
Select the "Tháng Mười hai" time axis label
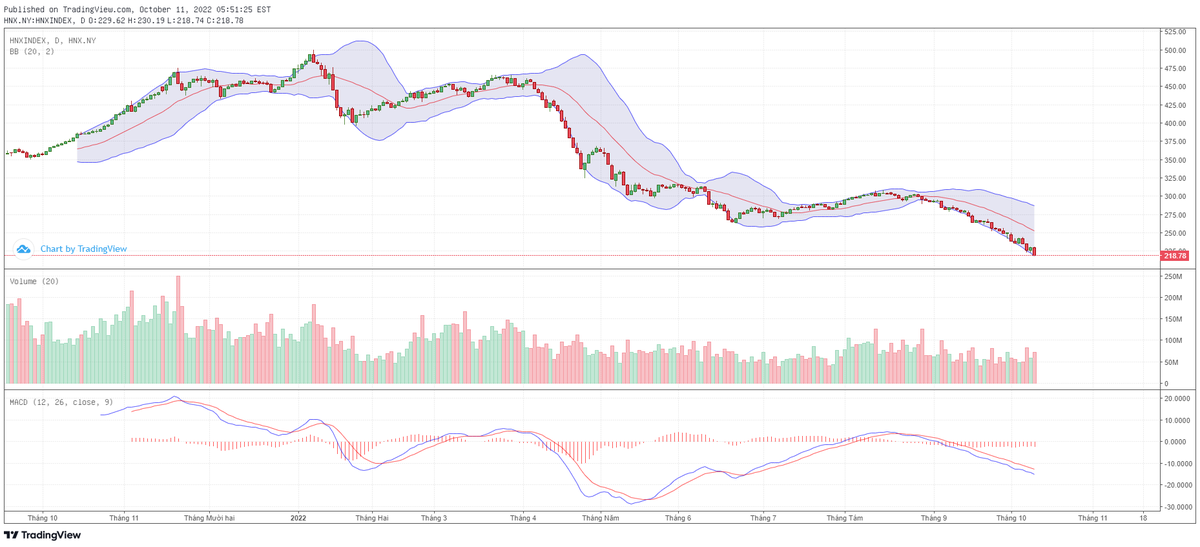point(209,518)
